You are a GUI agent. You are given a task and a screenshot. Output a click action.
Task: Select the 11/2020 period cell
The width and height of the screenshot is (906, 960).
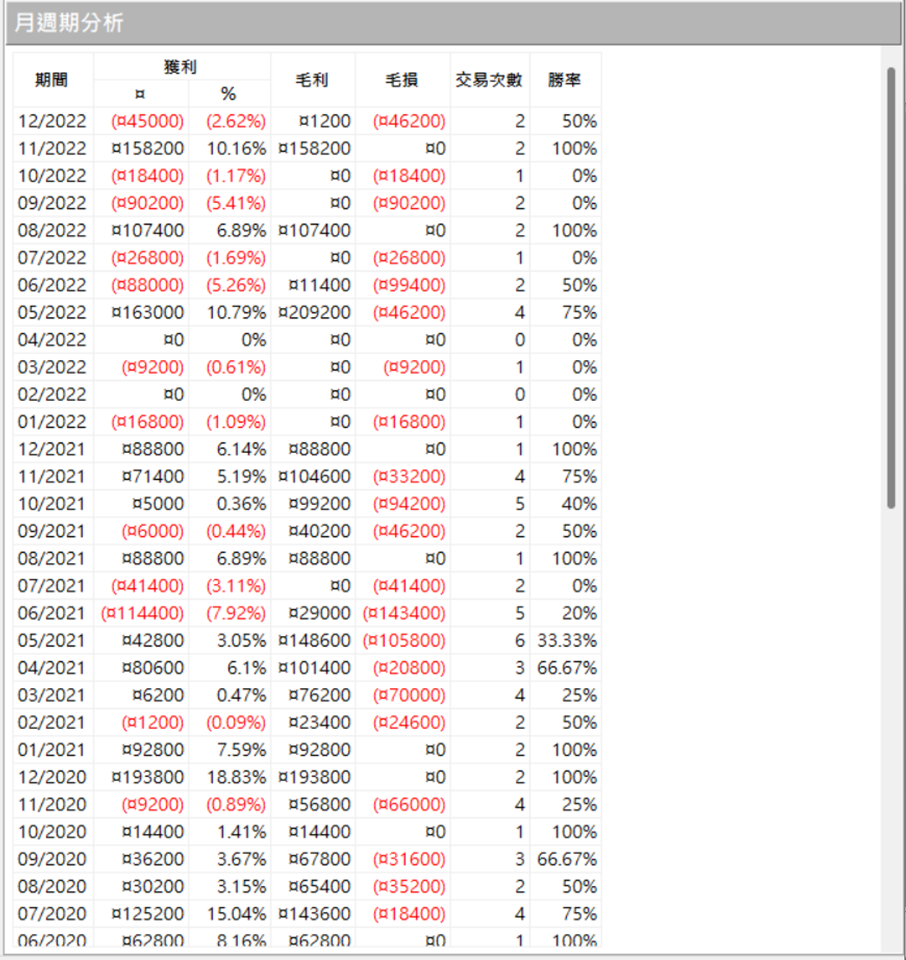(x=53, y=804)
